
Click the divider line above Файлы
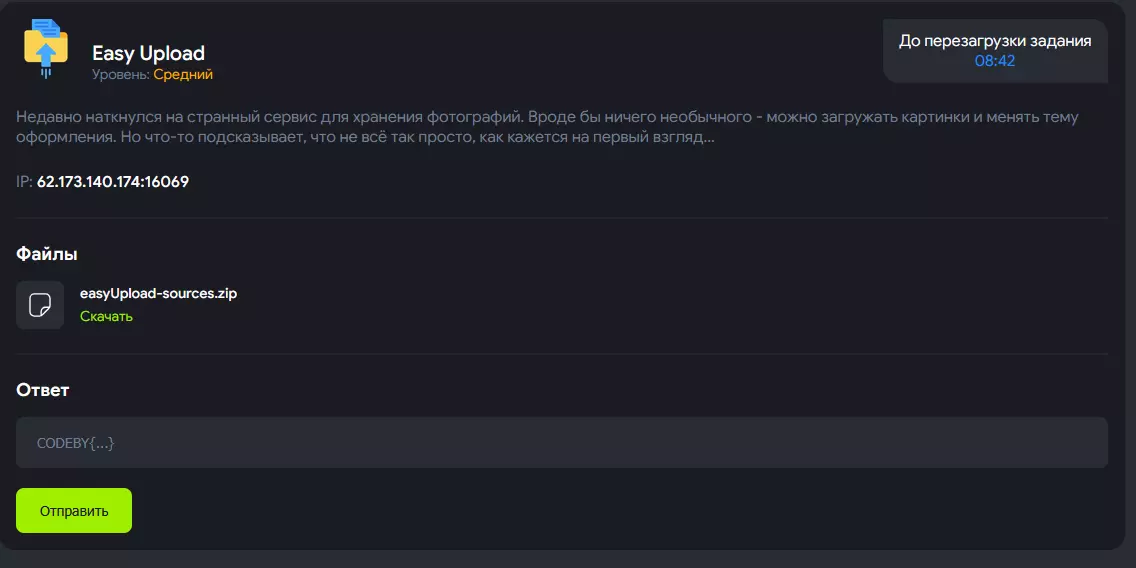click(x=561, y=217)
